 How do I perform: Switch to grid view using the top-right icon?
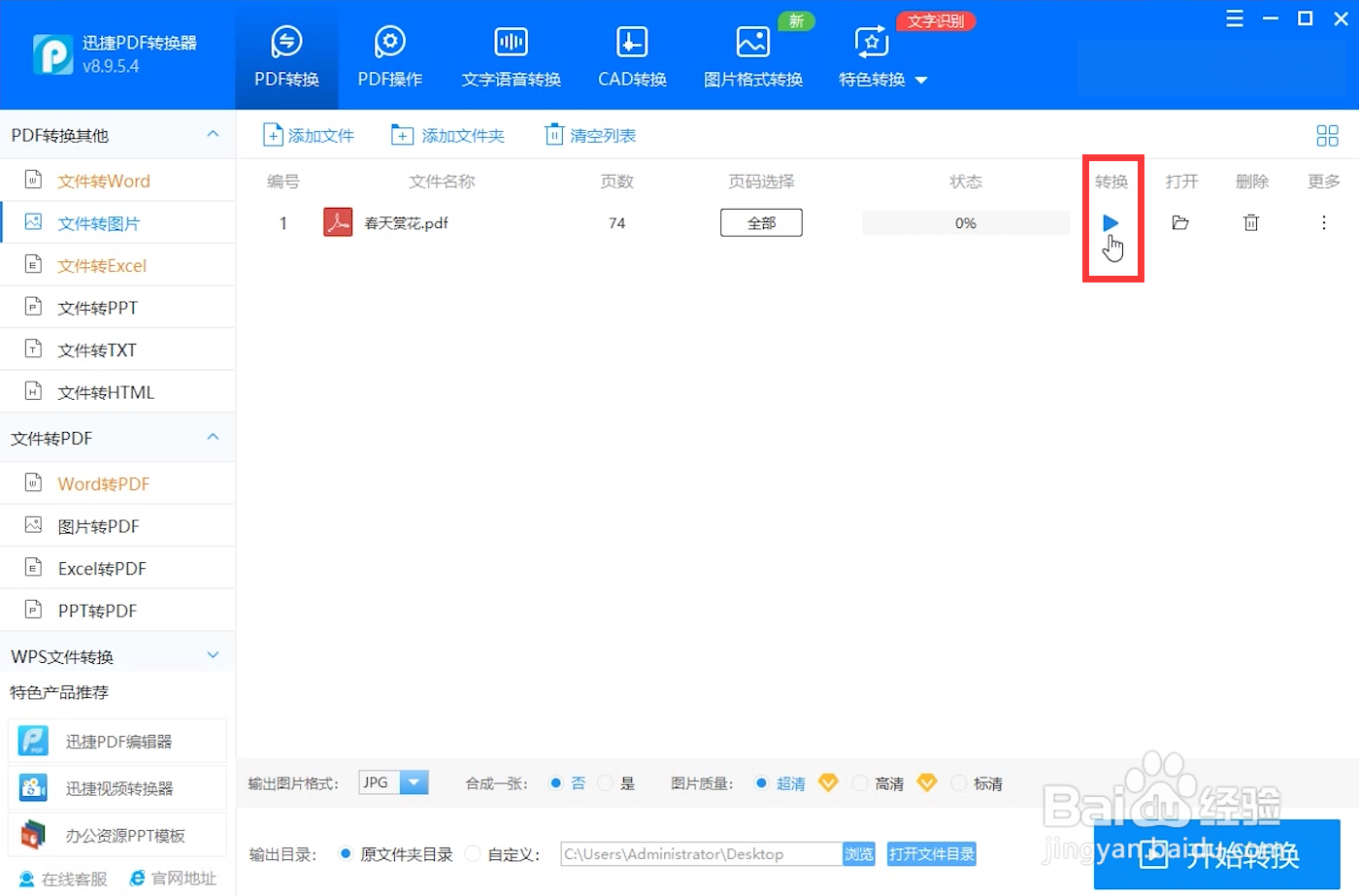click(x=1327, y=135)
